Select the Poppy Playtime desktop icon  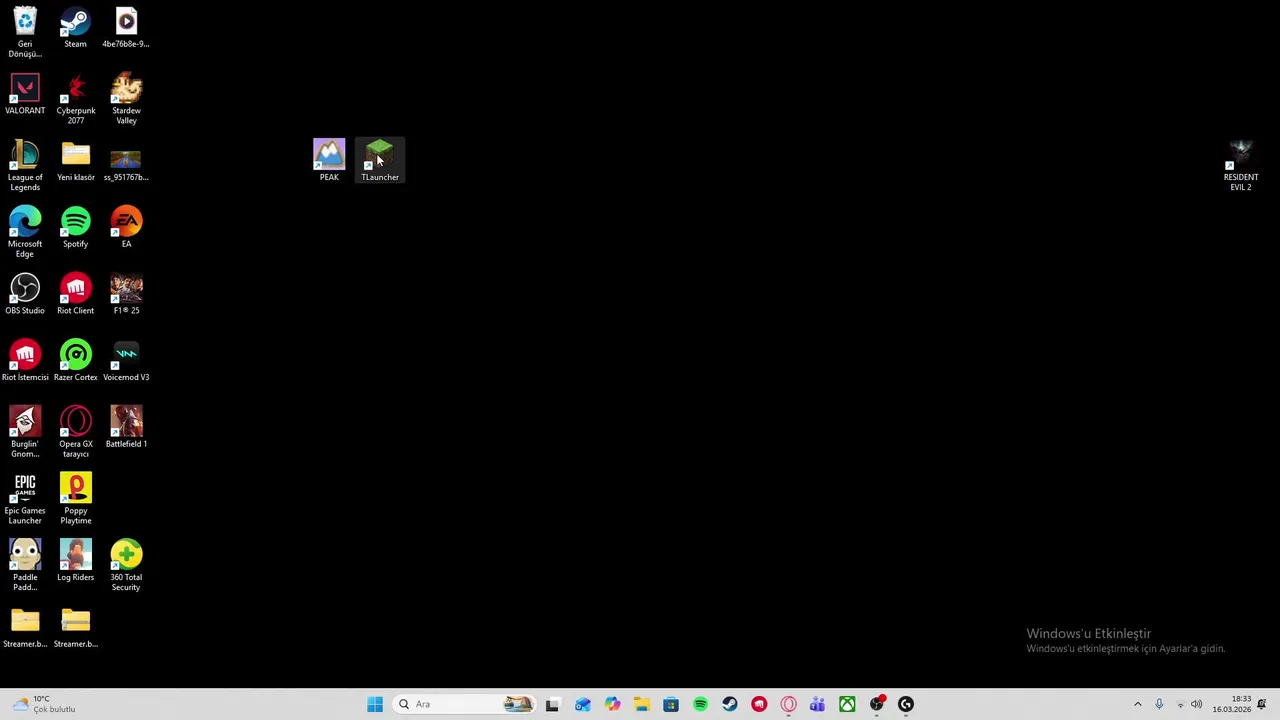pyautogui.click(x=75, y=499)
